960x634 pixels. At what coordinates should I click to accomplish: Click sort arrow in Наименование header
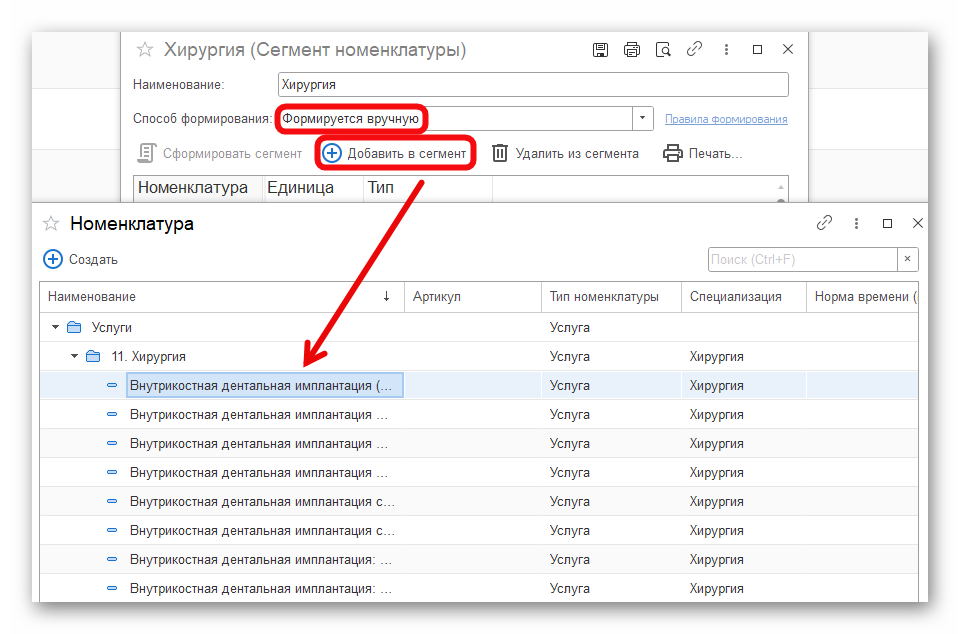click(x=386, y=297)
